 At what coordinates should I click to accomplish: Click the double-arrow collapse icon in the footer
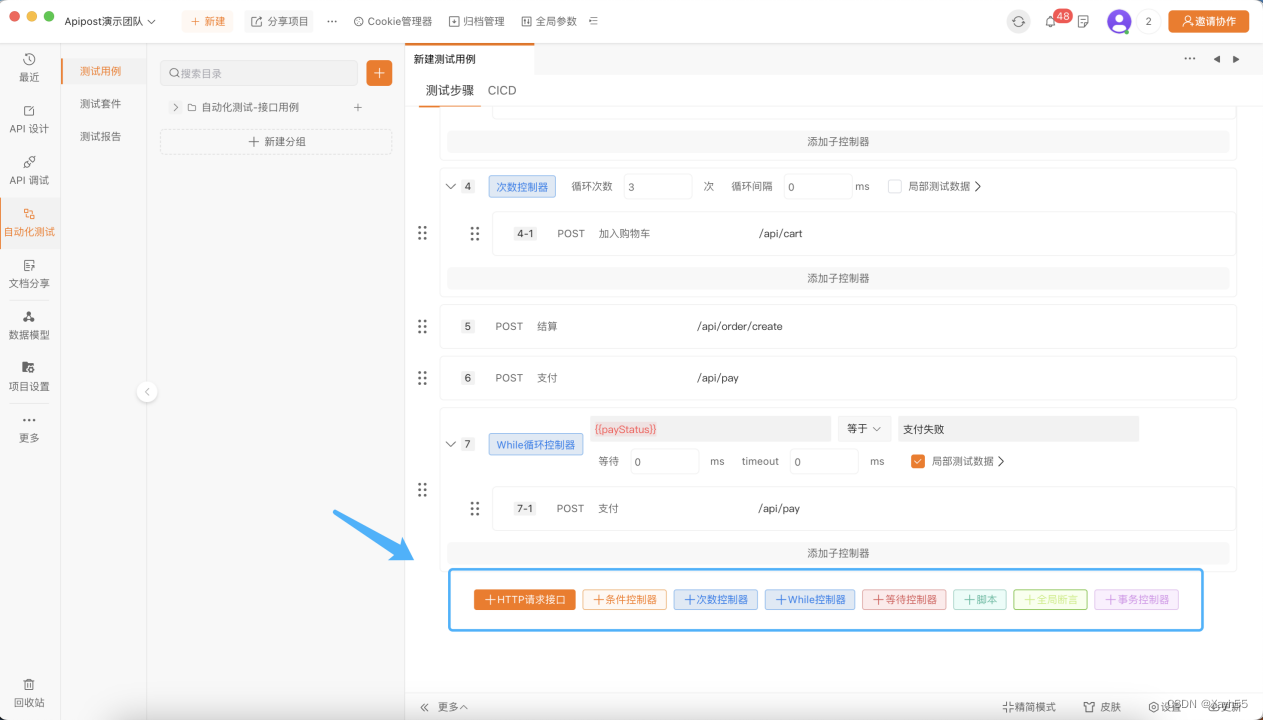(x=424, y=707)
